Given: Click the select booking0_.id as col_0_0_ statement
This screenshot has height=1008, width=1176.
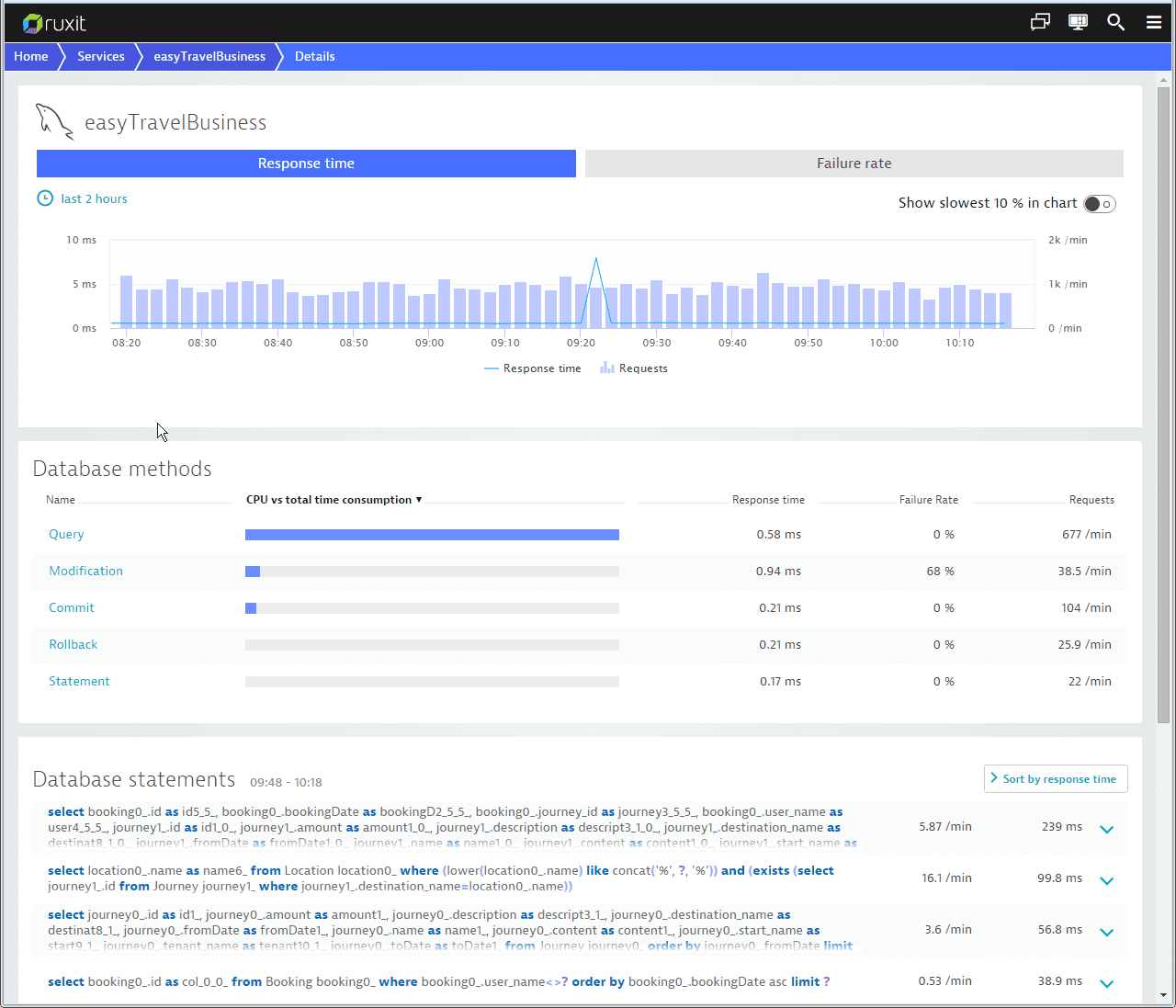Looking at the screenshot, I should (x=439, y=981).
